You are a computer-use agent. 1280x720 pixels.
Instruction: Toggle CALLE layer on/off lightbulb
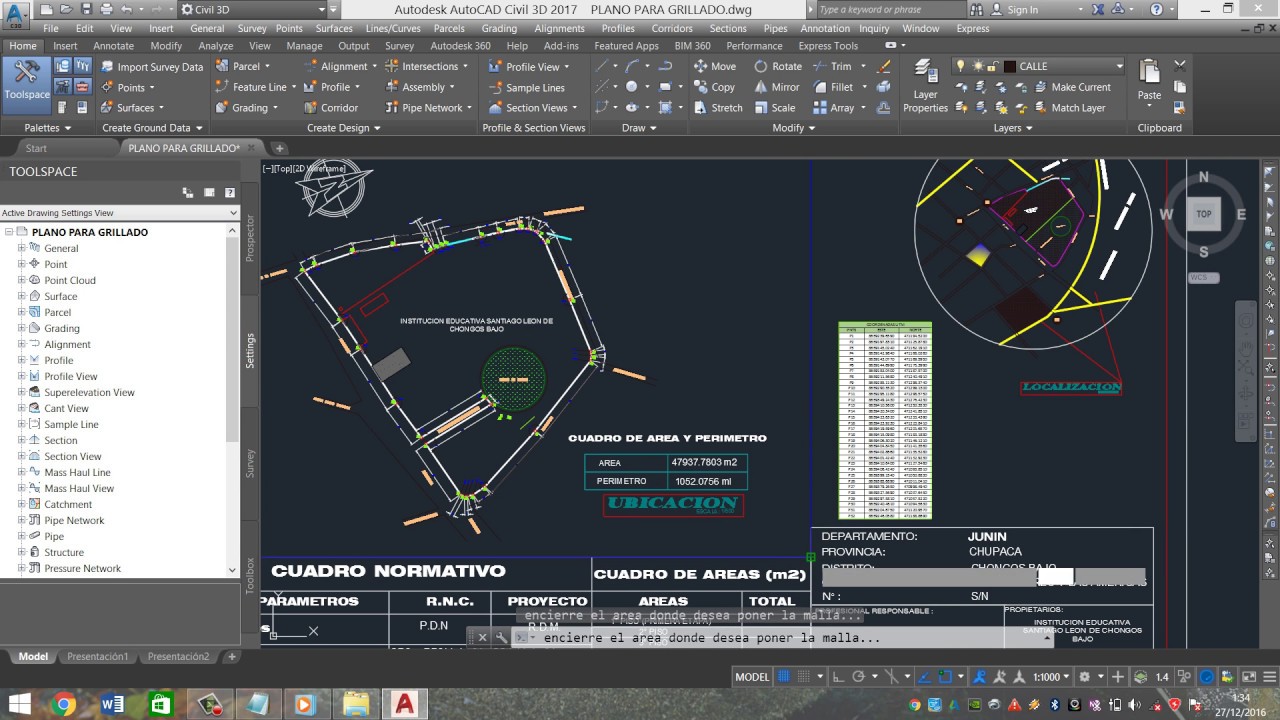[961, 66]
